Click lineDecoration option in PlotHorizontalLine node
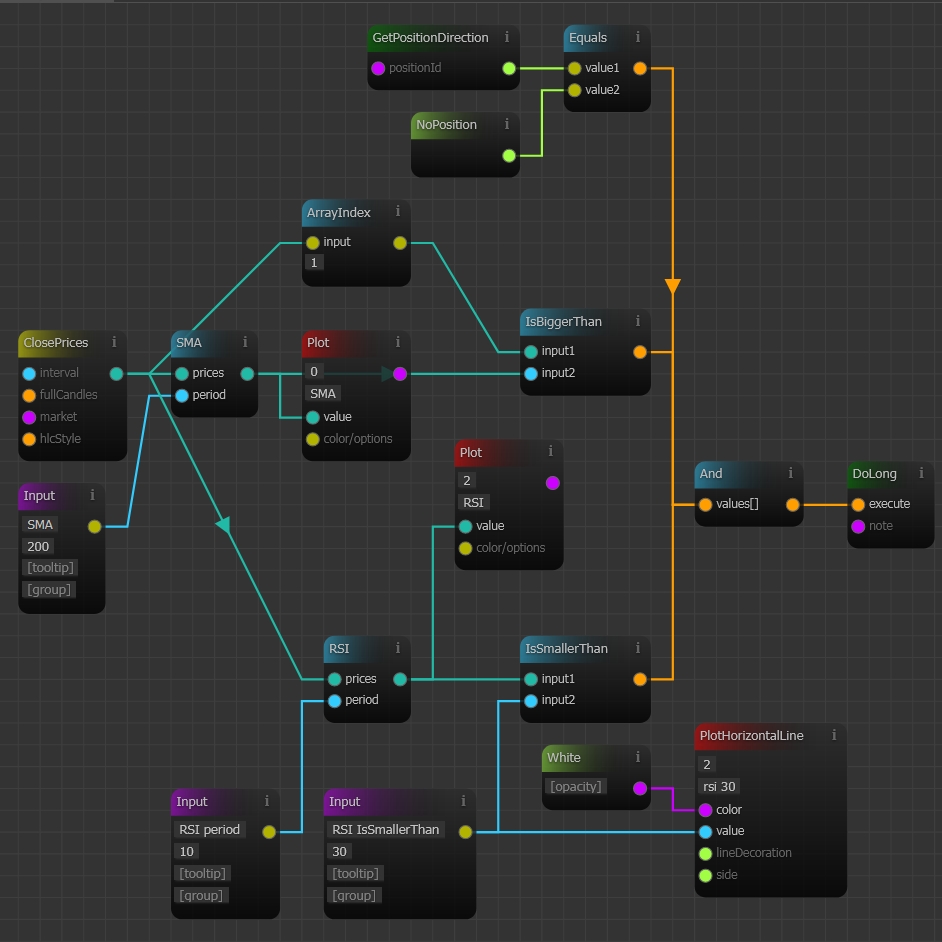 [706, 853]
